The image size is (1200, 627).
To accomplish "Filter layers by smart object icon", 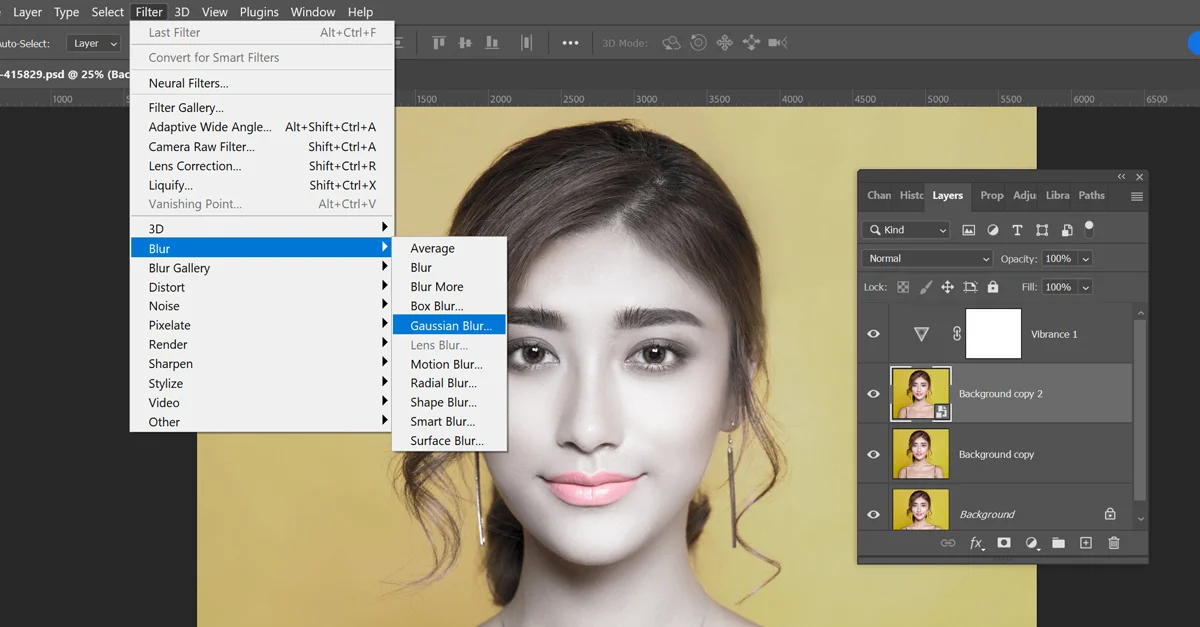I will click(x=1067, y=230).
